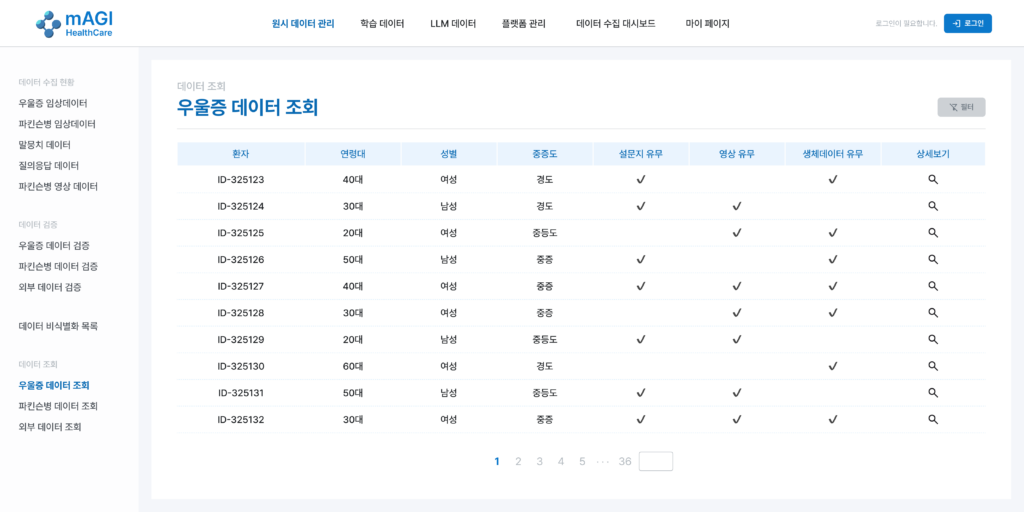Open detail view for ID-325130

pos(932,366)
